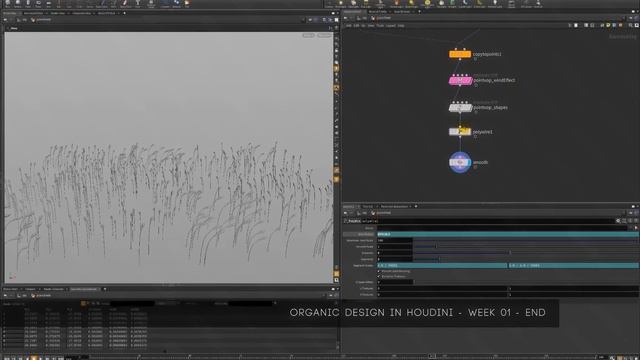640x360 pixels.
Task: Click the teal Wire Radius expression field
Action: pos(507,234)
